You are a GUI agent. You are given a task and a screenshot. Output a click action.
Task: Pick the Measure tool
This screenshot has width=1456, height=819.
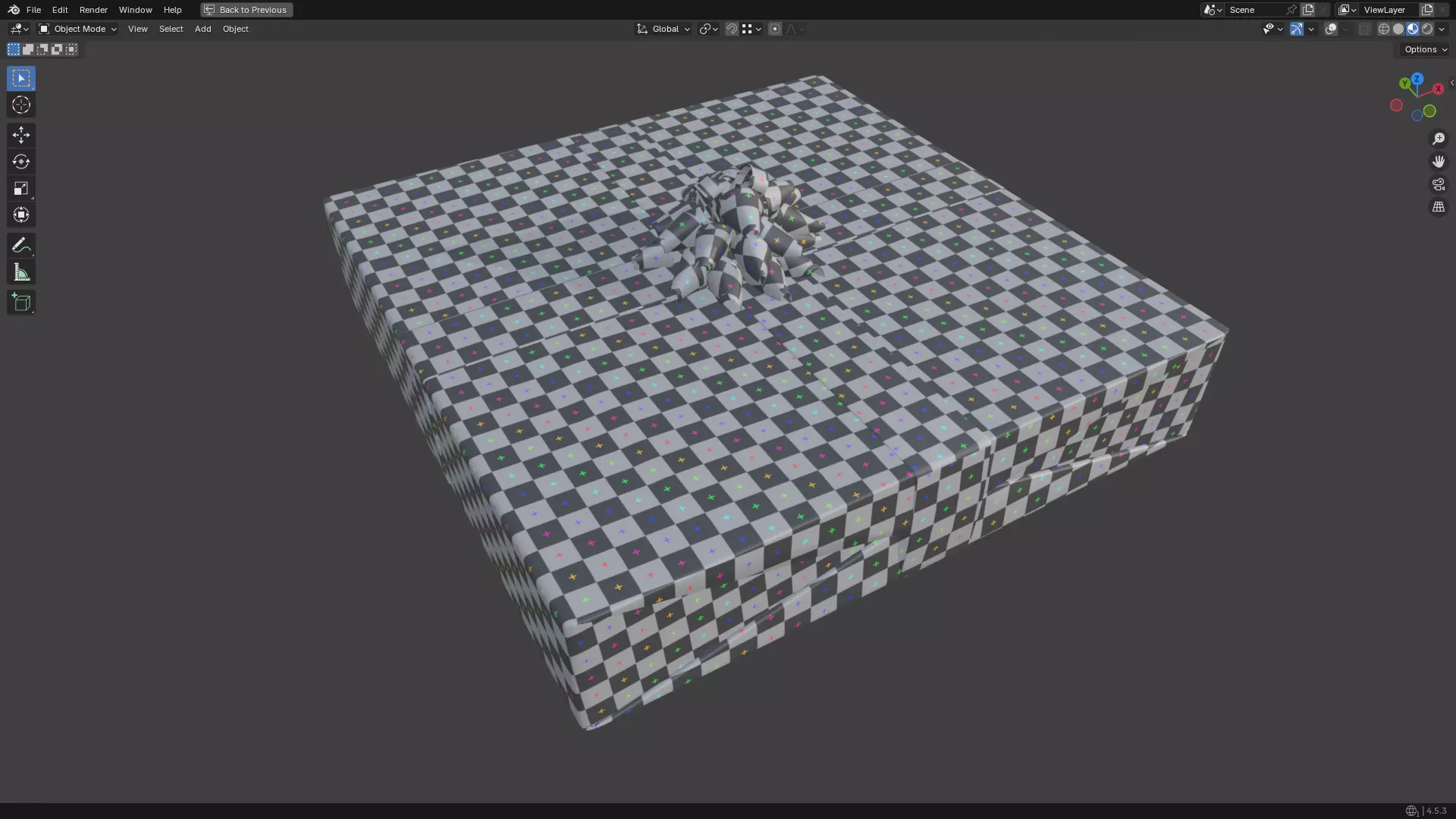click(x=21, y=272)
